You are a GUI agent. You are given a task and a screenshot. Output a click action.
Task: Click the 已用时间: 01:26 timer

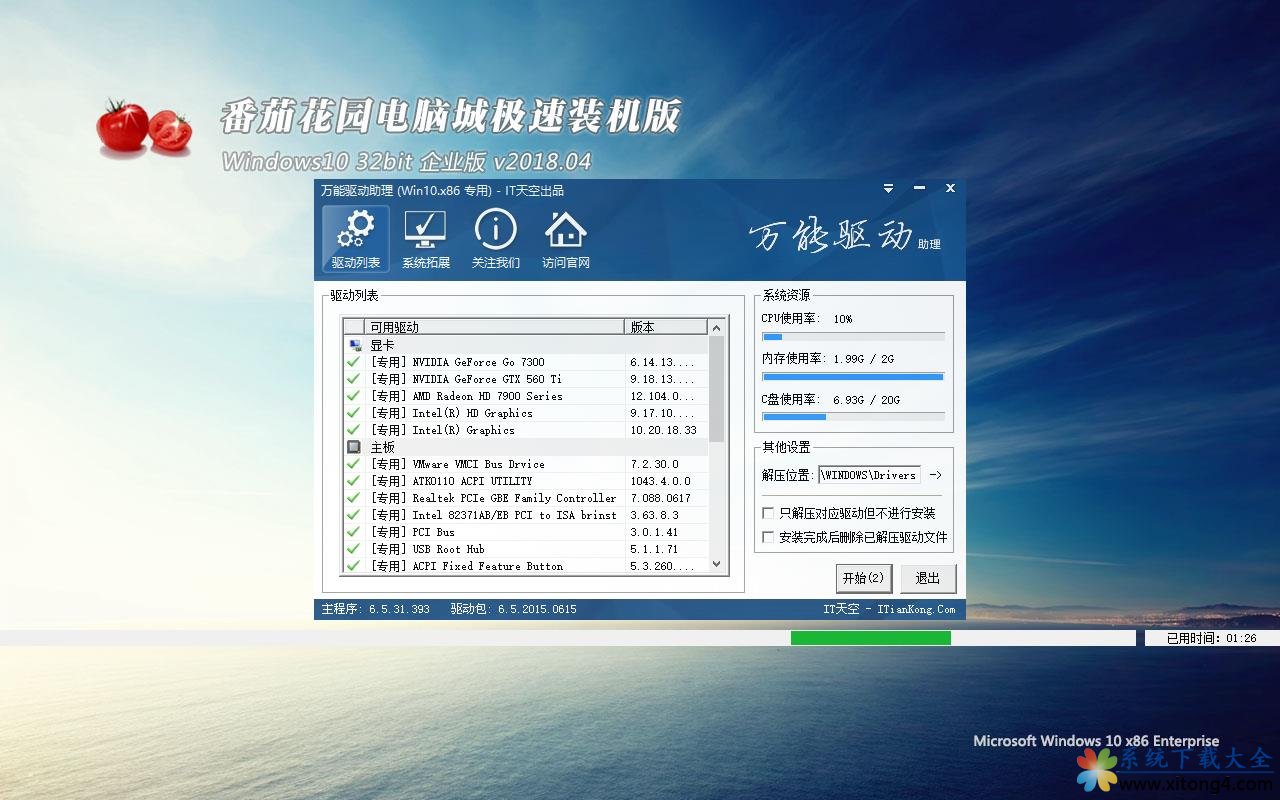click(1211, 638)
